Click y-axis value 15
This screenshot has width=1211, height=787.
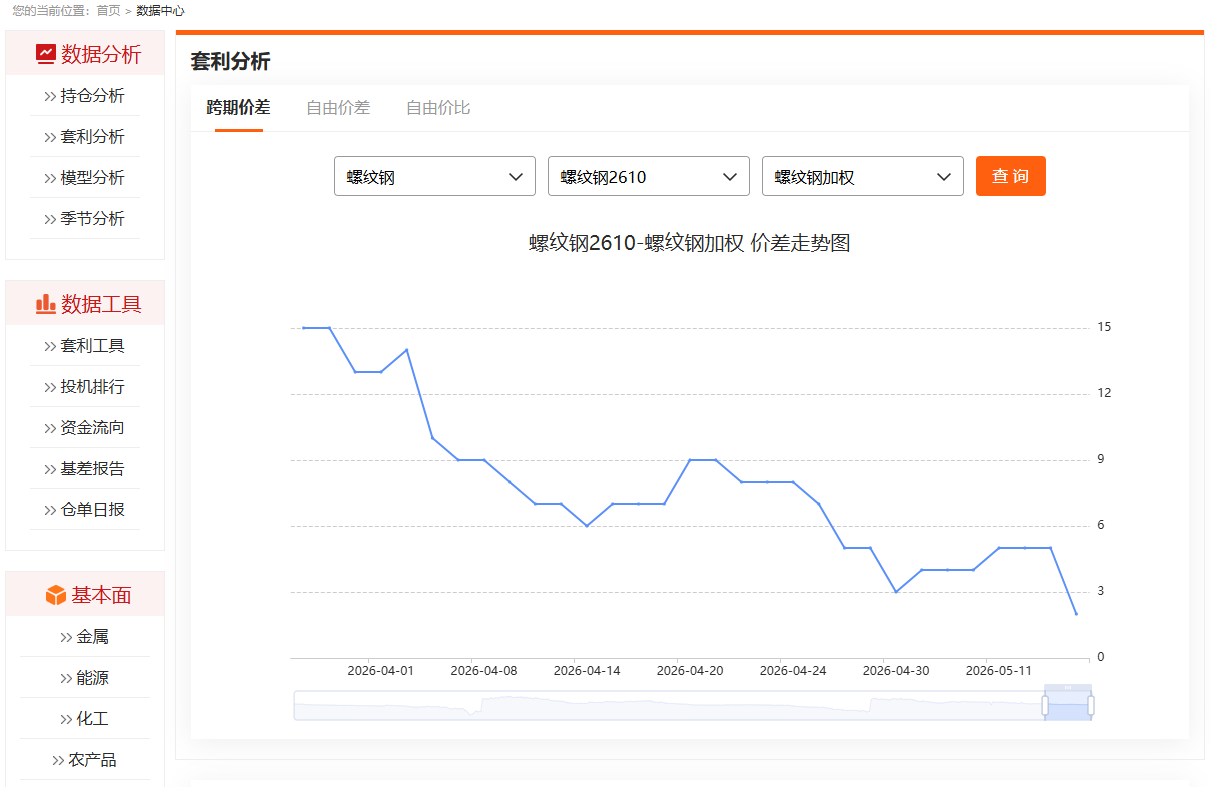click(x=1104, y=327)
